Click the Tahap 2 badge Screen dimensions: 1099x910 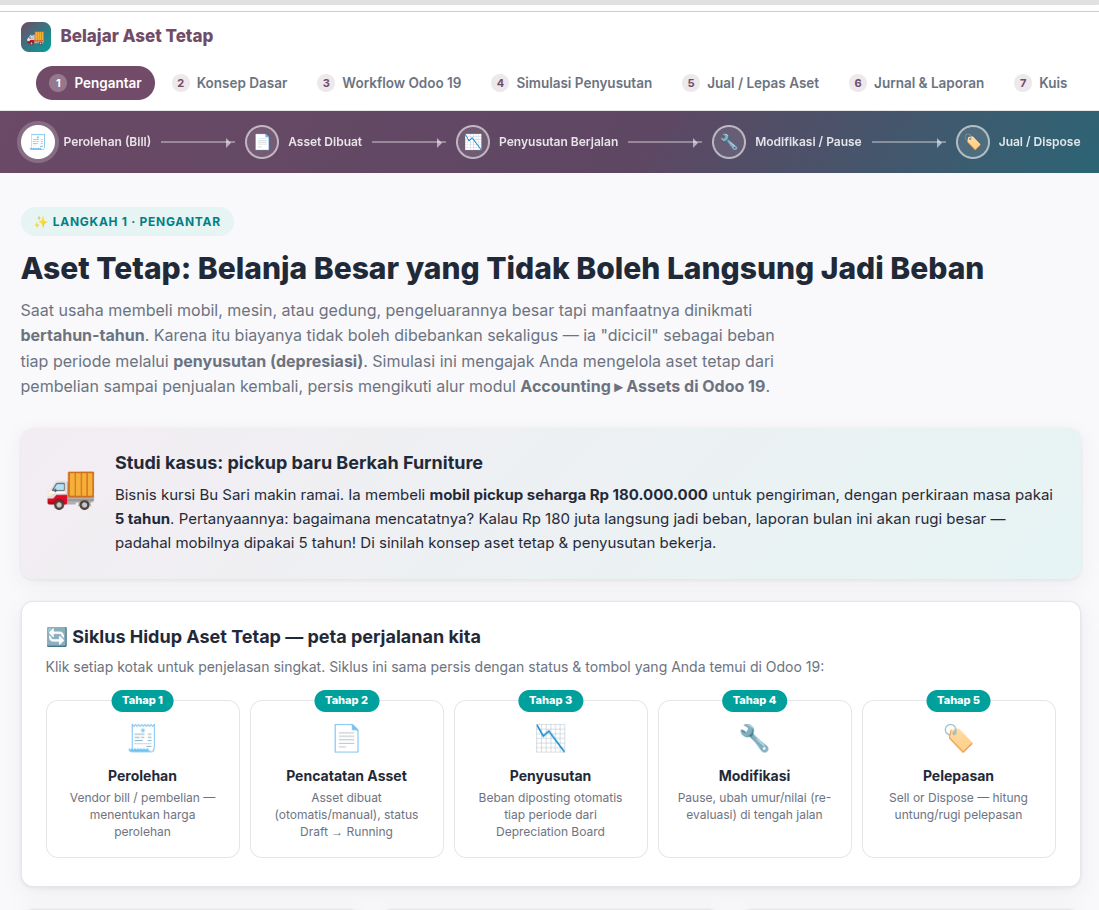[346, 700]
